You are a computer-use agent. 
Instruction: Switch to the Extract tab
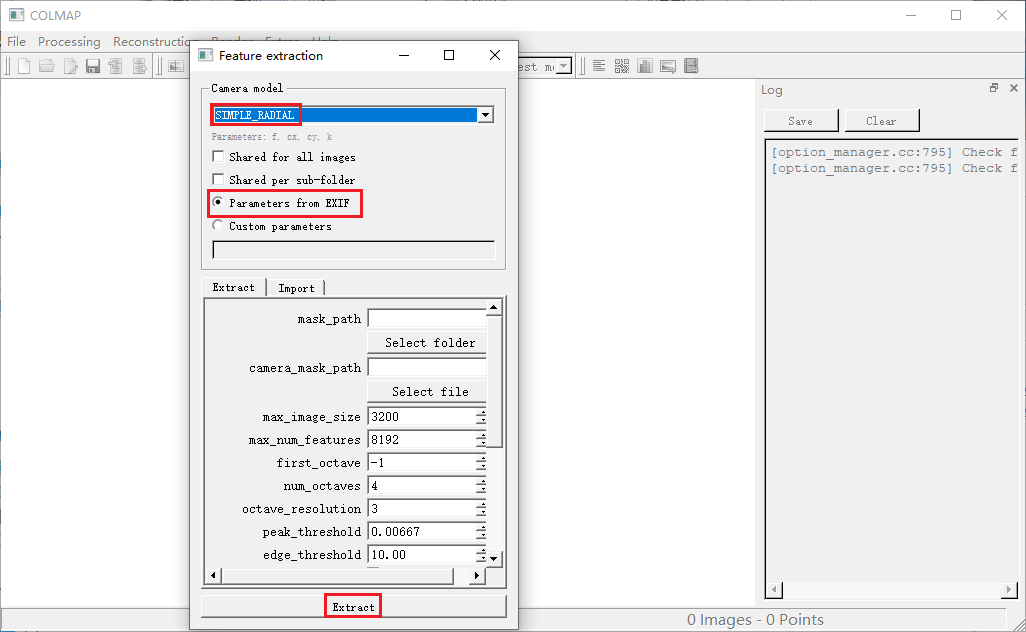234,287
